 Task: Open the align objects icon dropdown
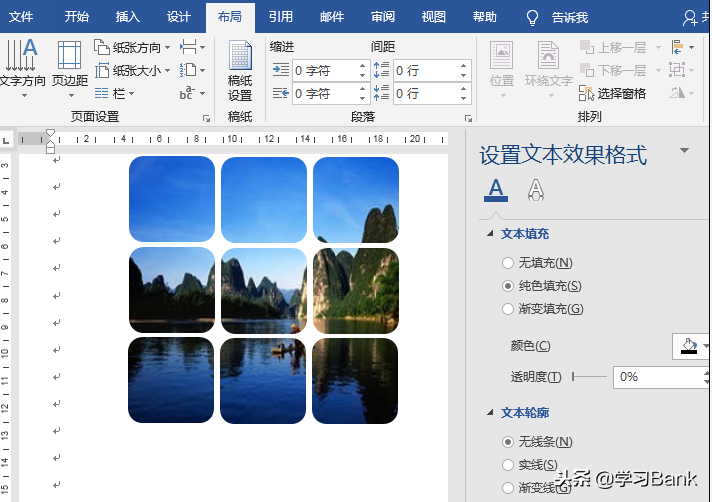point(682,47)
